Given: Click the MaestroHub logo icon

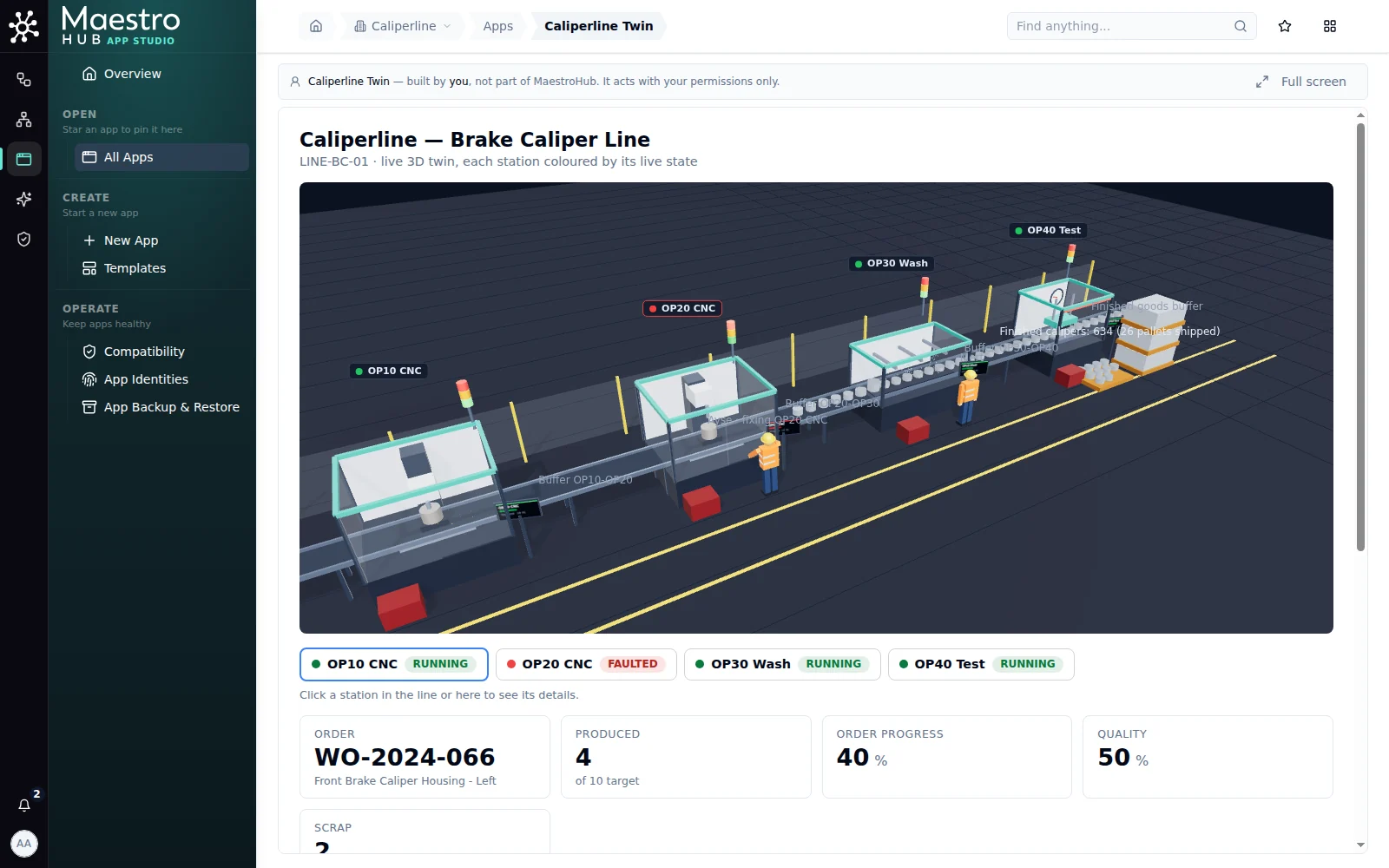Looking at the screenshot, I should 24,26.
